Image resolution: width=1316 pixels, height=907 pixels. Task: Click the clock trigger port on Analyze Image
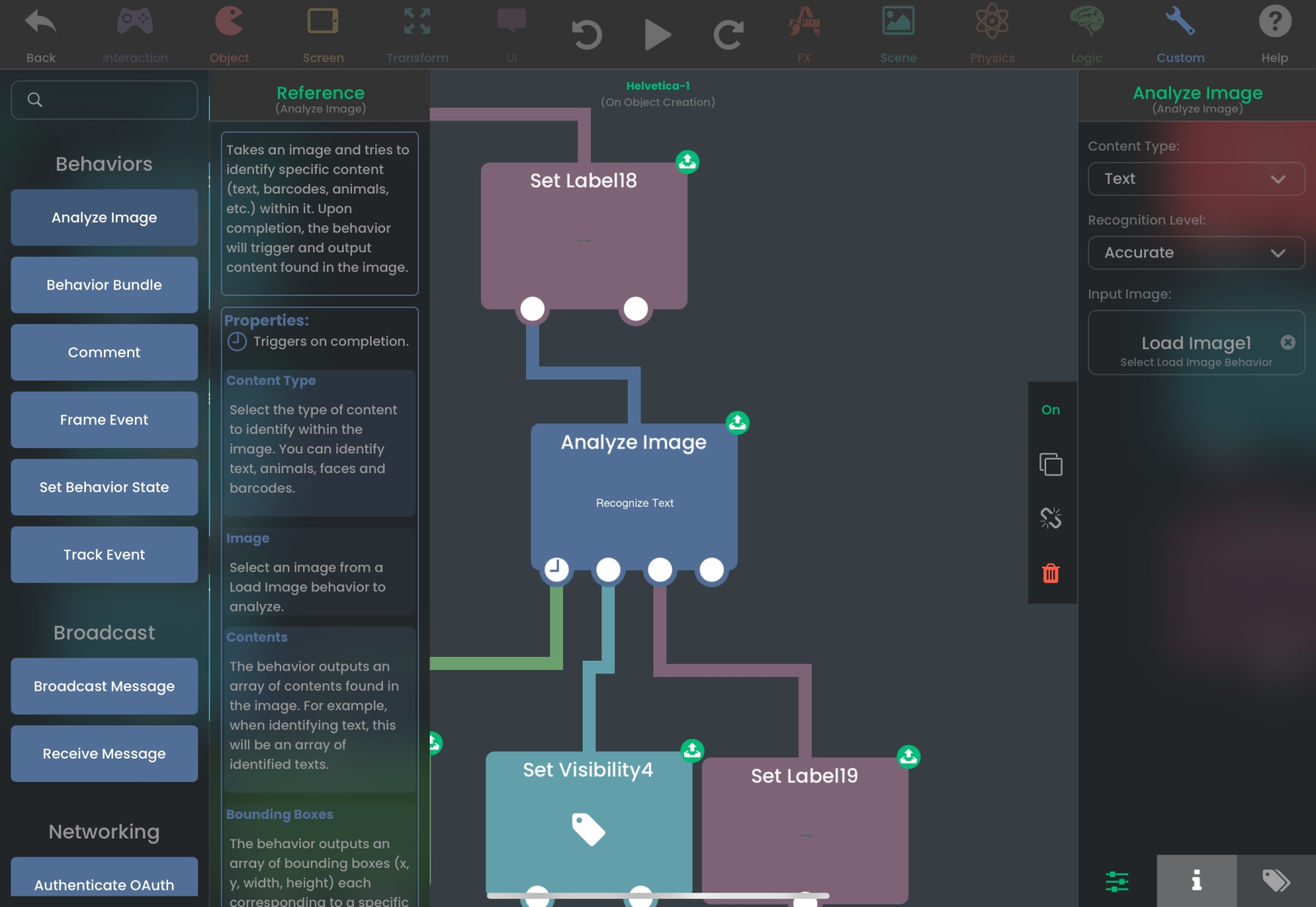[x=556, y=570]
